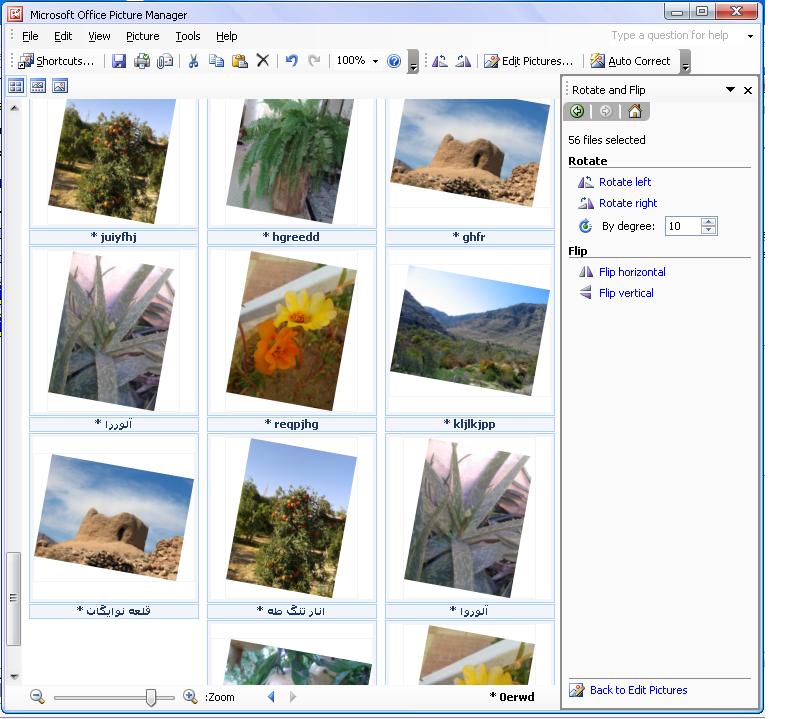Click the Cut scissors icon
786x719 pixels.
tap(193, 61)
